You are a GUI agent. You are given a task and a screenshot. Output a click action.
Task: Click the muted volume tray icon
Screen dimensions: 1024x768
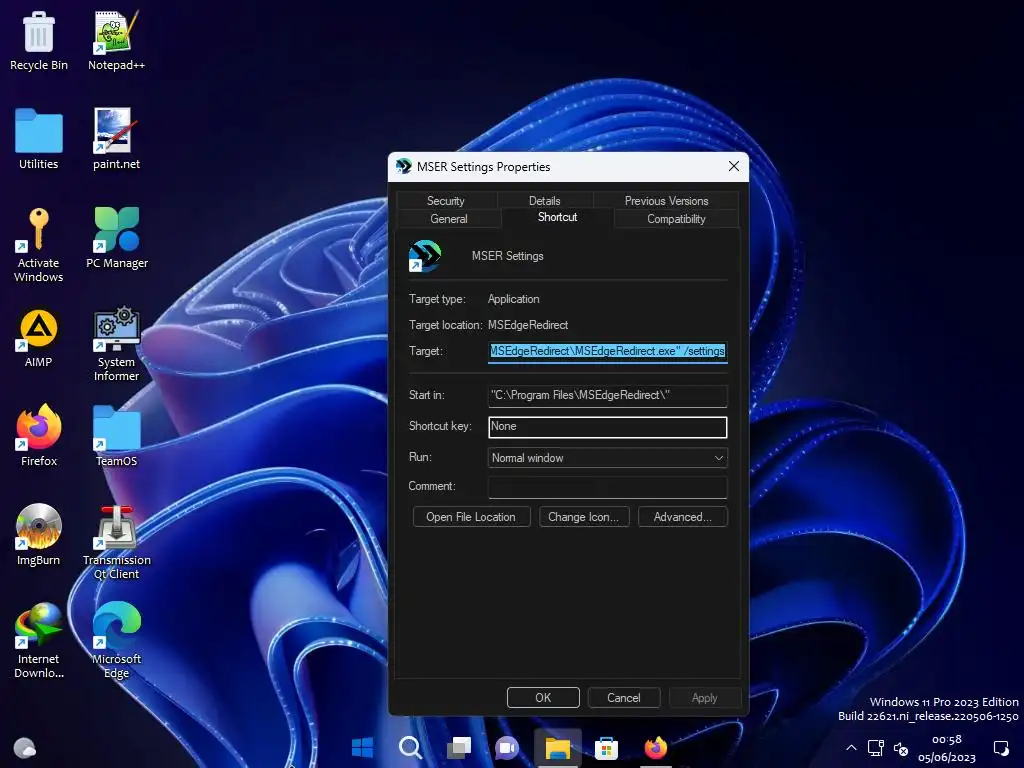[901, 749]
